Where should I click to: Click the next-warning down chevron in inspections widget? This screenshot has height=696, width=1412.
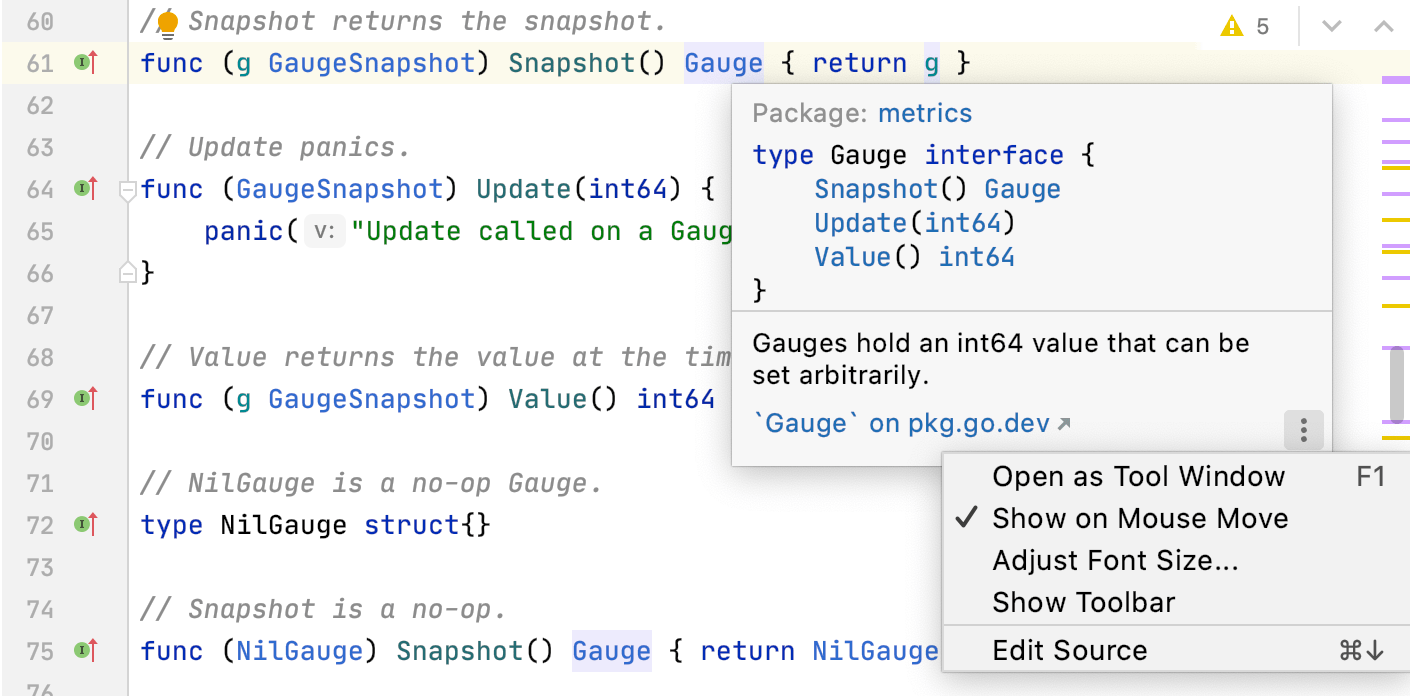(1330, 27)
